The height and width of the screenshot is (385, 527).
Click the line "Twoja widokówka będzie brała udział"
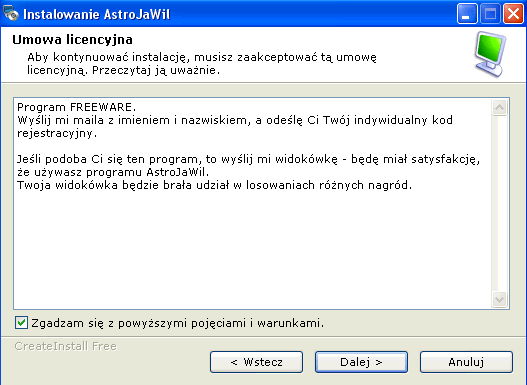214,185
